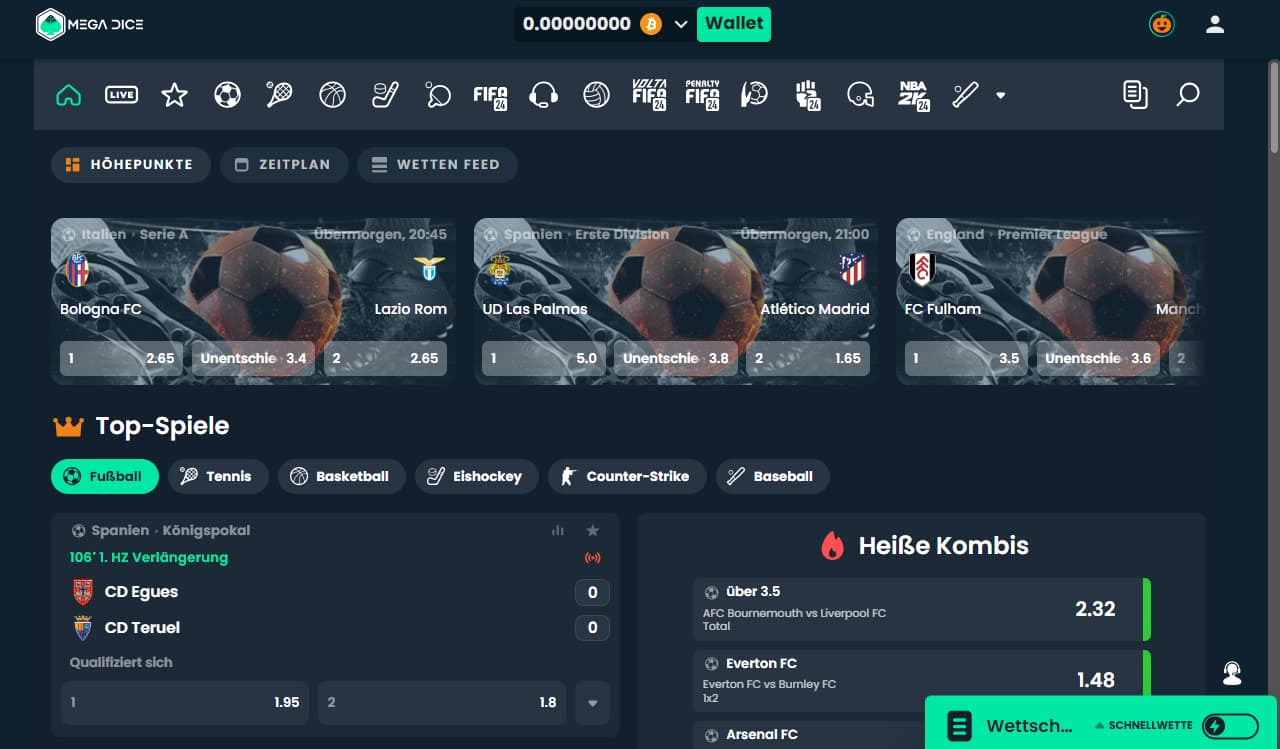Viewport: 1280px width, 749px height.
Task: Select the ice hockey sport icon
Action: (x=385, y=95)
